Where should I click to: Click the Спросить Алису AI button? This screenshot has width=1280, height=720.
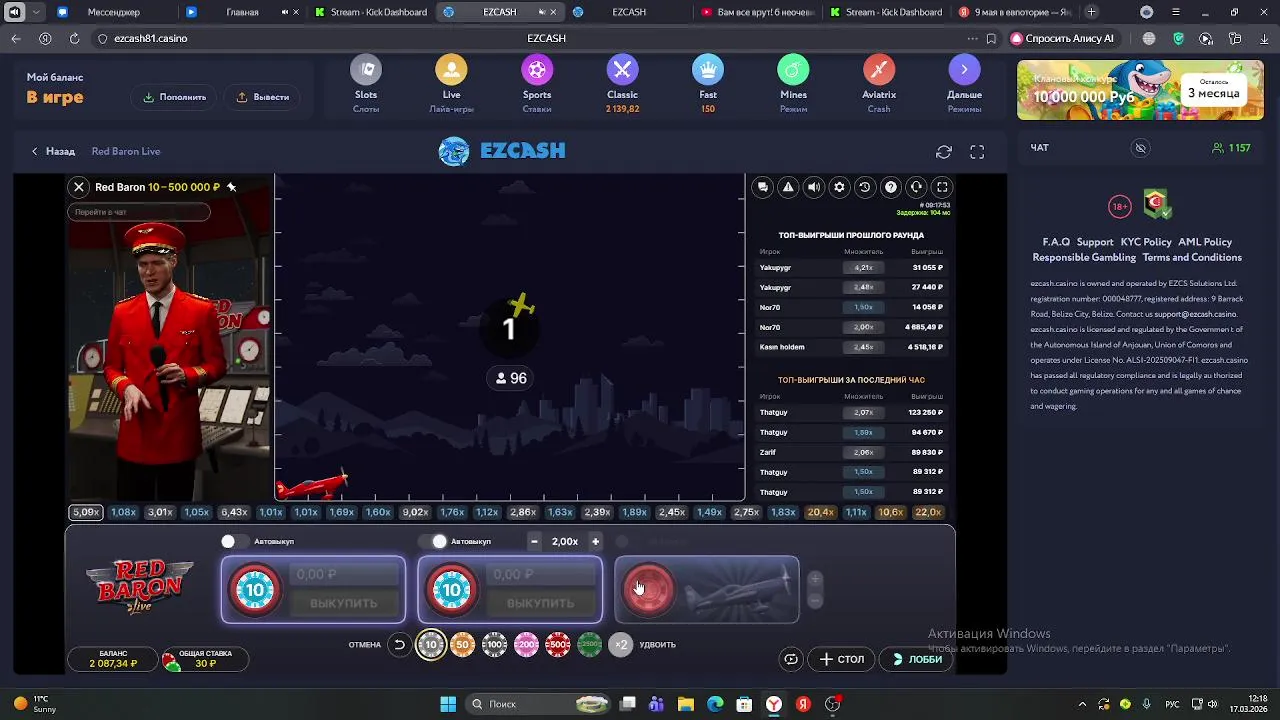click(1062, 38)
